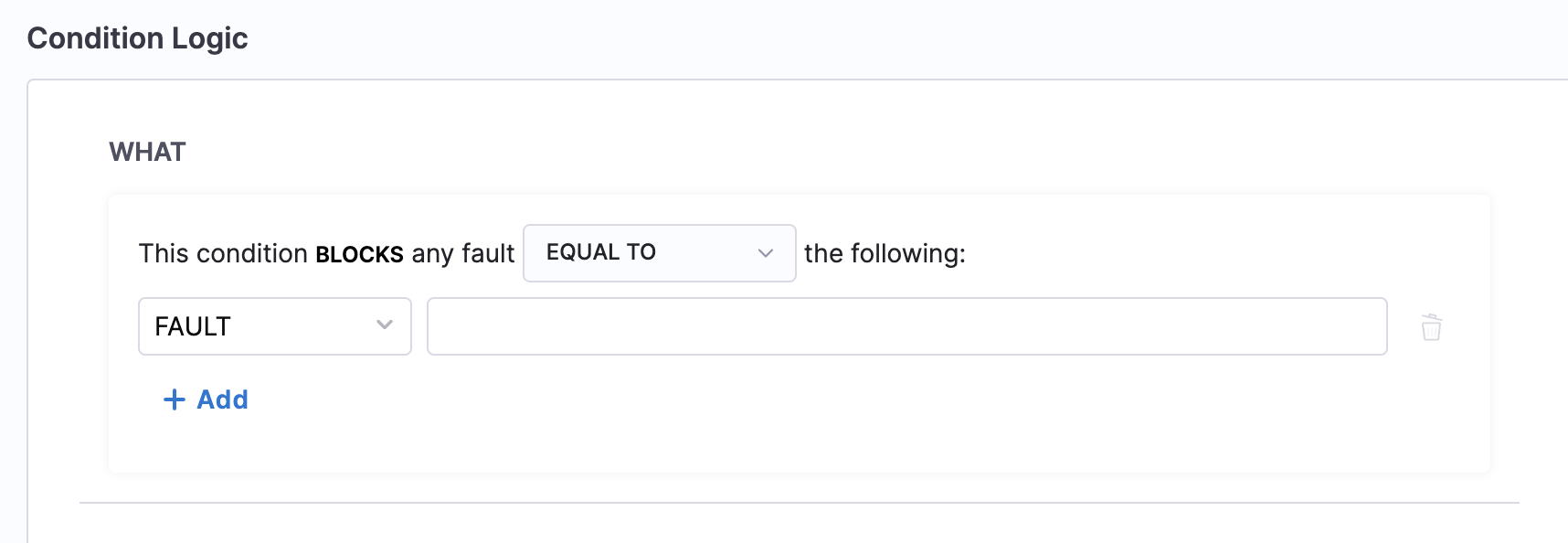Click the plus icon beside Add
The height and width of the screenshot is (543, 1568).
pyautogui.click(x=174, y=399)
